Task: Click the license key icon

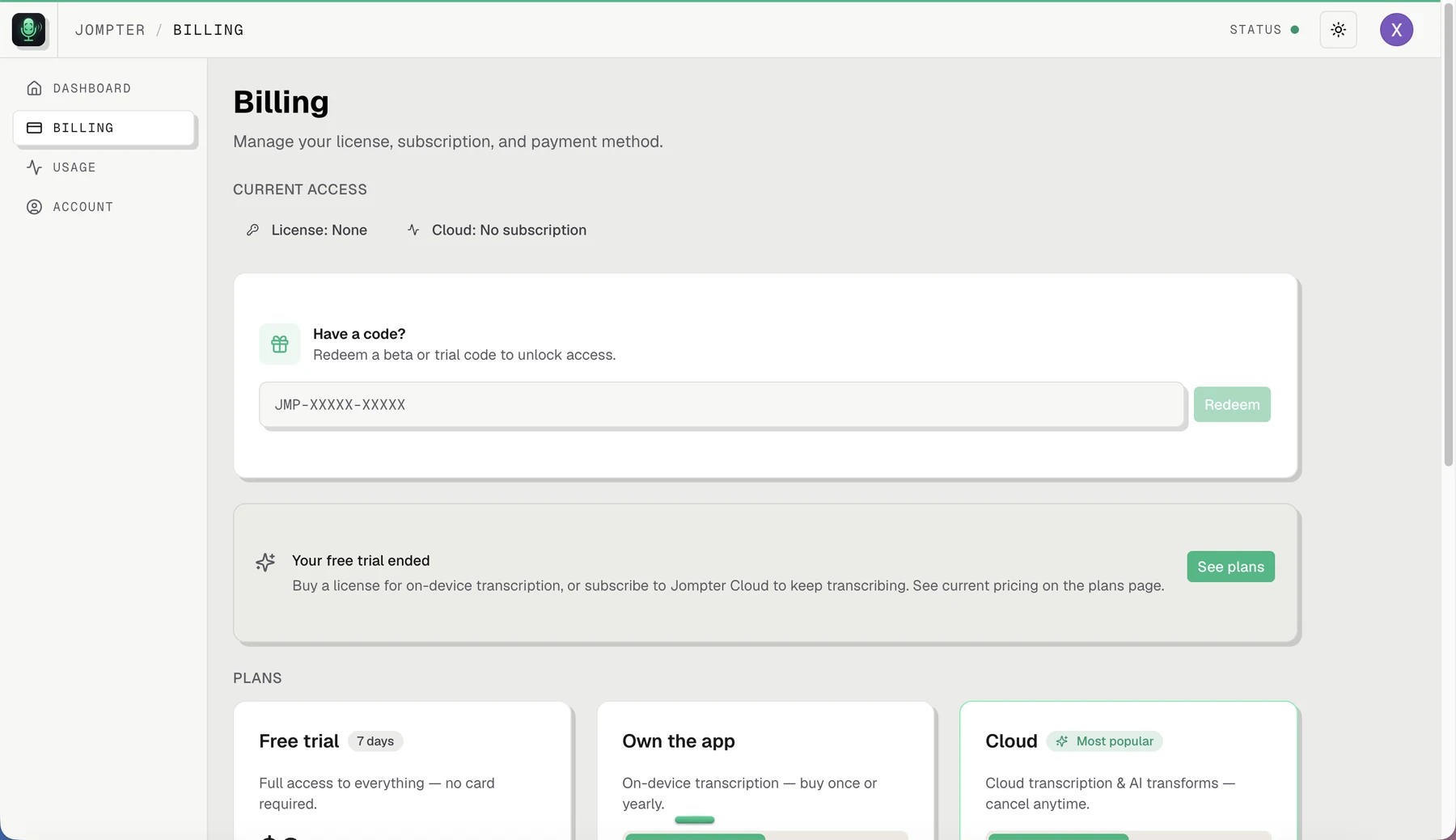Action: pos(252,230)
